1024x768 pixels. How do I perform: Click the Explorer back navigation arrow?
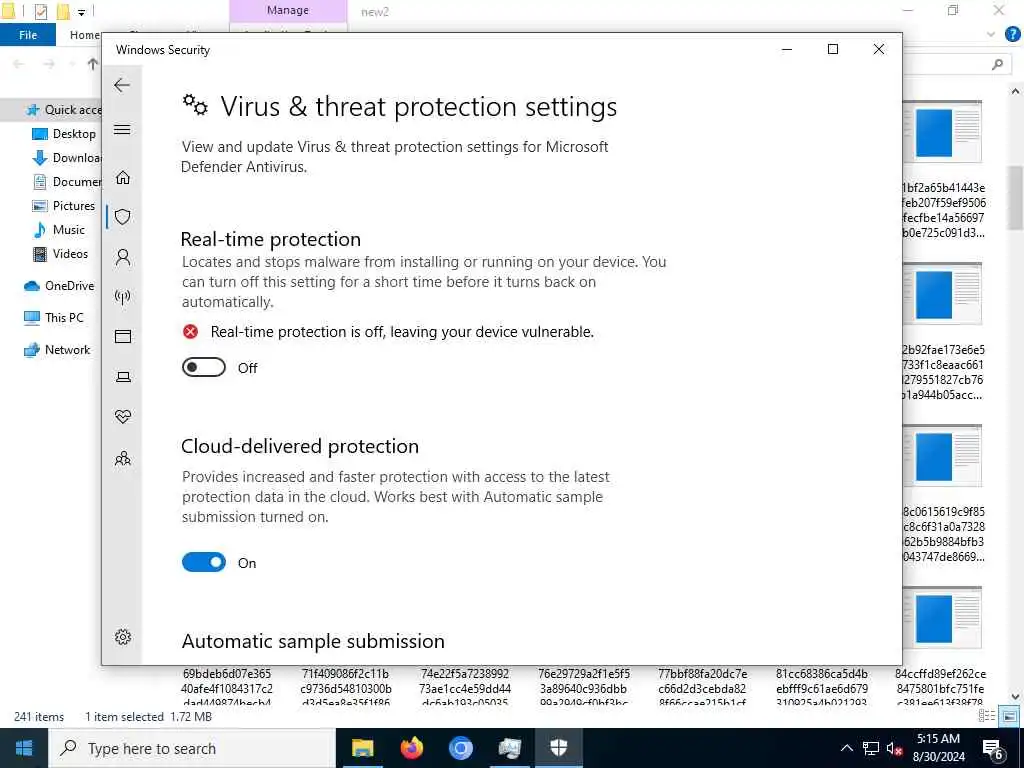click(18, 64)
